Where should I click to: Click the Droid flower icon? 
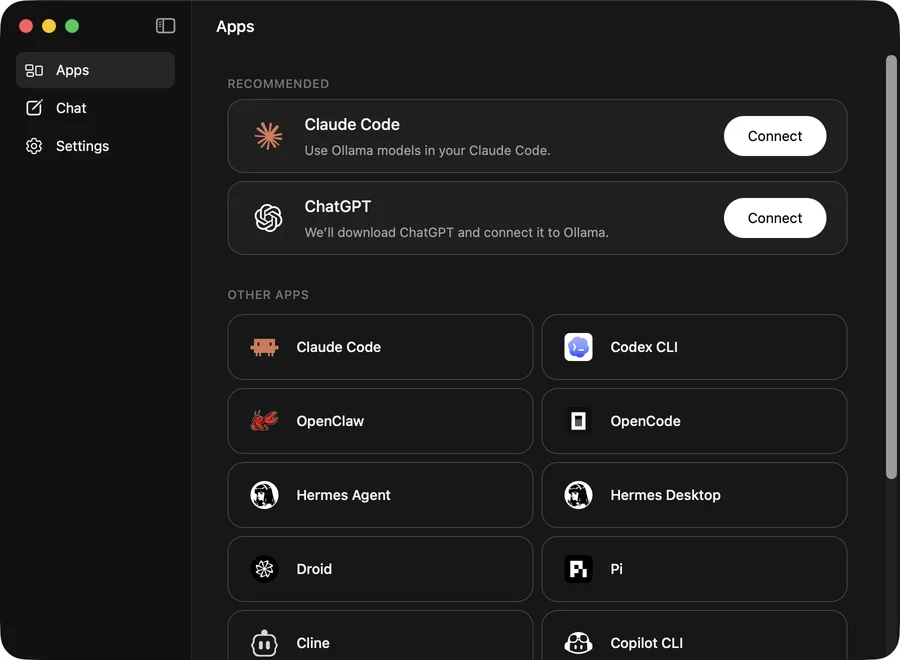pyautogui.click(x=265, y=569)
